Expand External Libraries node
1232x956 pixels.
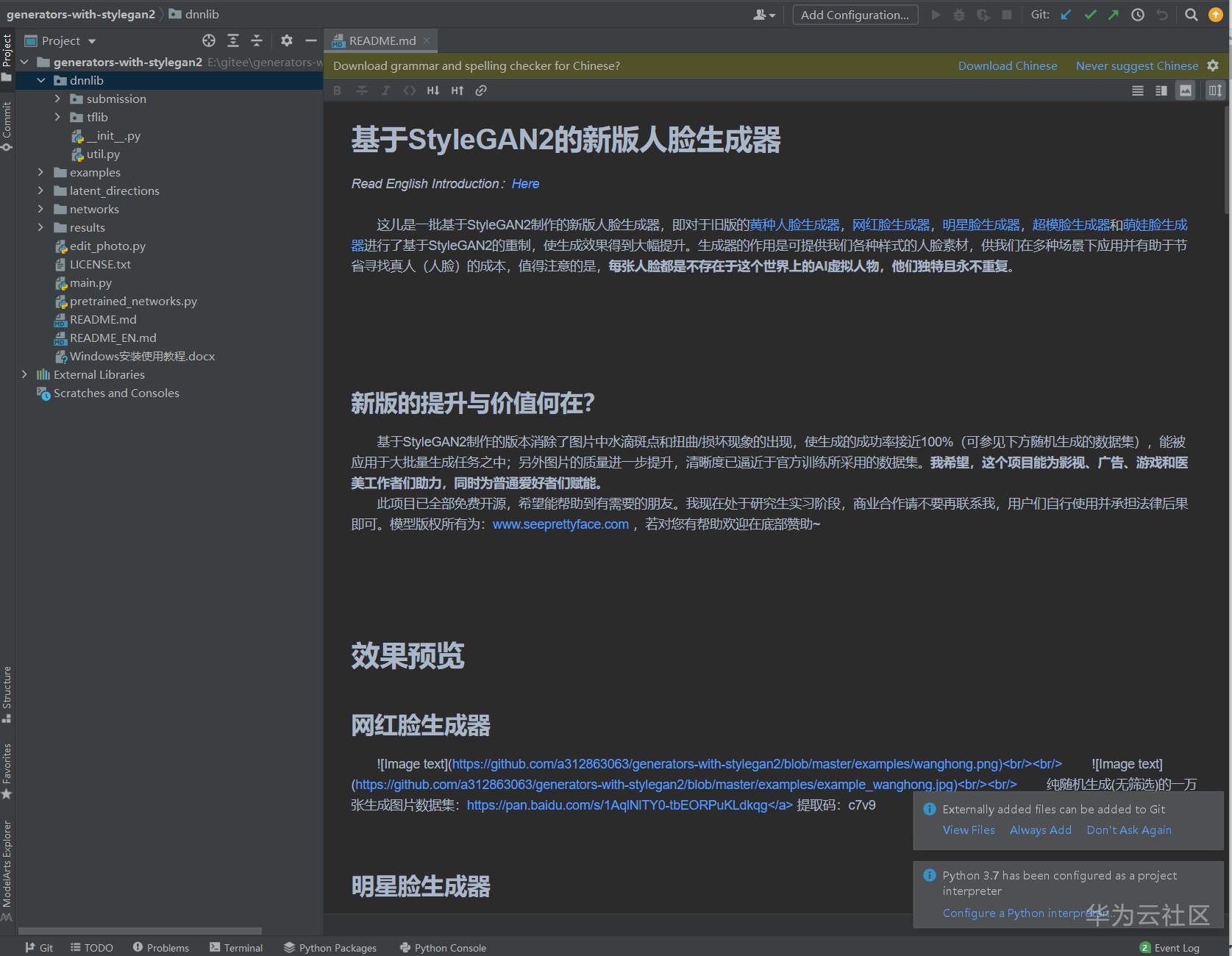(x=24, y=374)
